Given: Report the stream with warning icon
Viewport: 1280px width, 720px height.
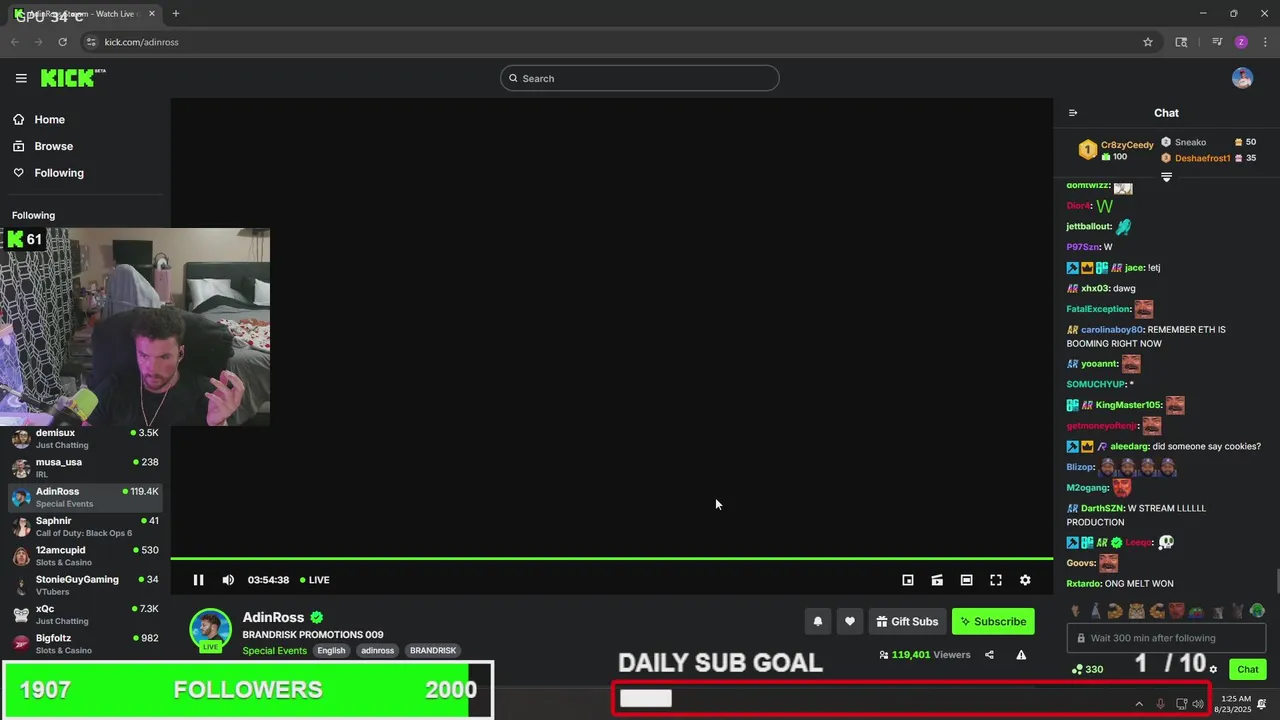Looking at the screenshot, I should pyautogui.click(x=1021, y=655).
